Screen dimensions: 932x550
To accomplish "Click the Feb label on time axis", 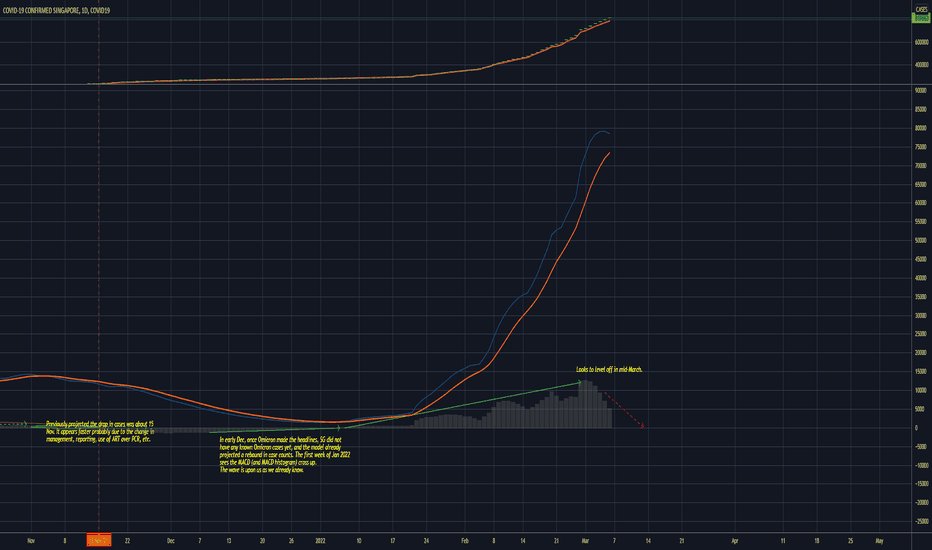I will (465, 541).
